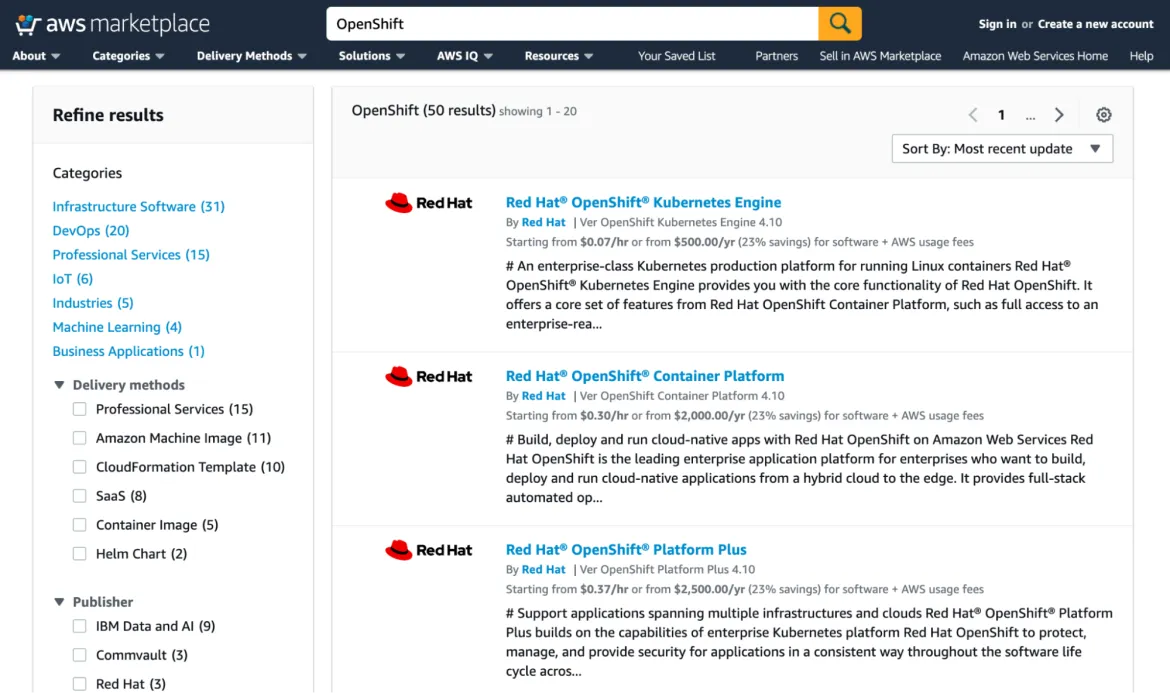Click the previous page left arrow

click(x=972, y=114)
